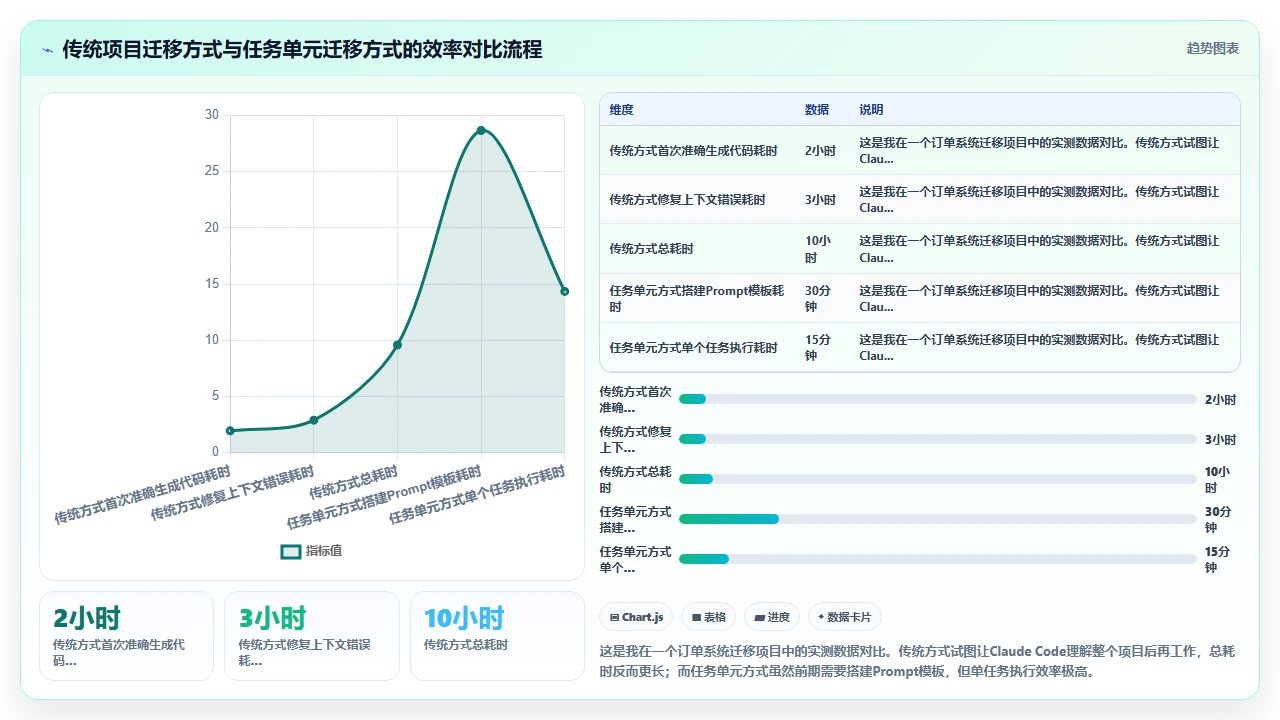Click the progress value label 15分钟
The height and width of the screenshot is (720, 1280).
(1218, 559)
